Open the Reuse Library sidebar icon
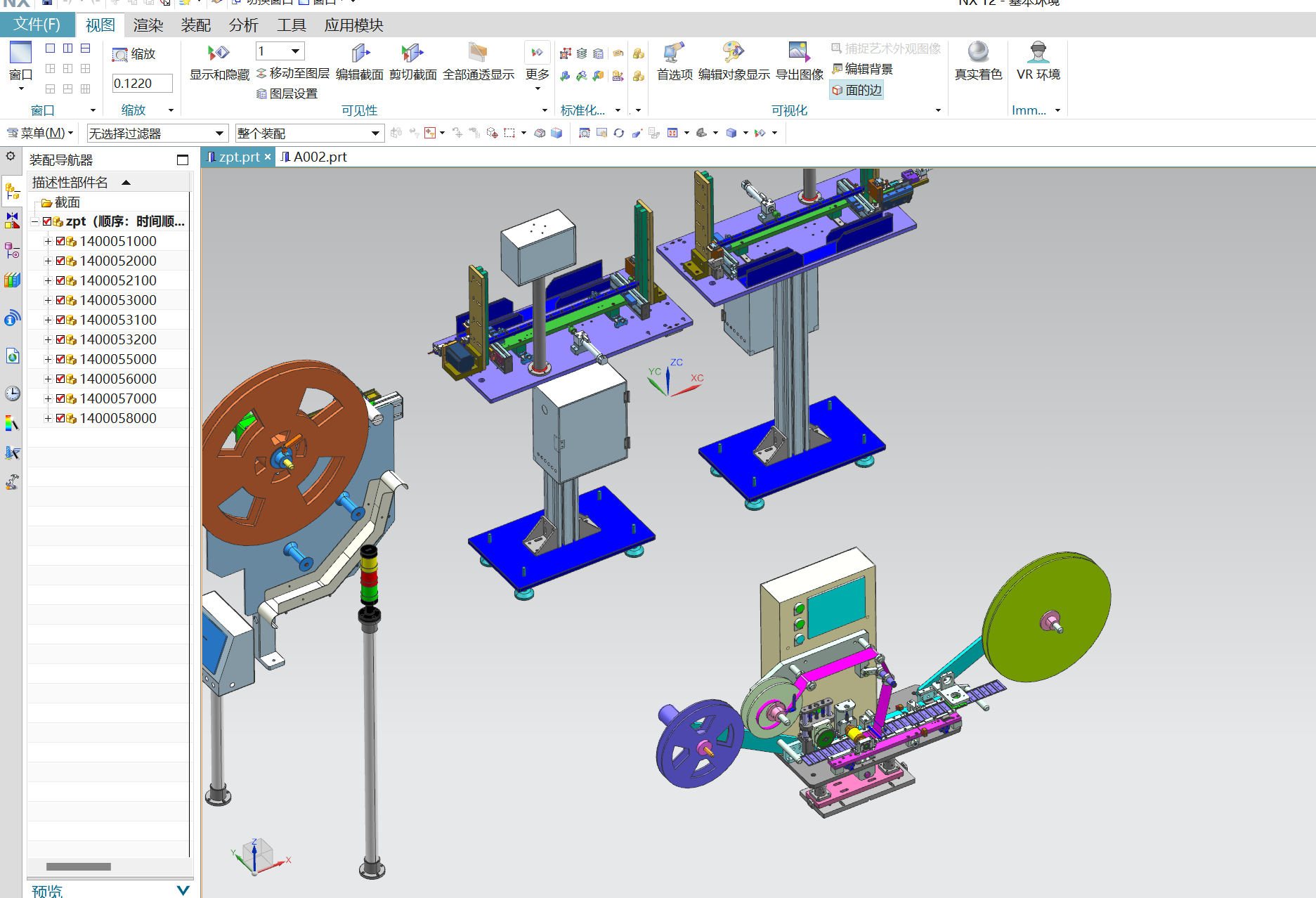Image resolution: width=1316 pixels, height=898 pixels. 12,280
